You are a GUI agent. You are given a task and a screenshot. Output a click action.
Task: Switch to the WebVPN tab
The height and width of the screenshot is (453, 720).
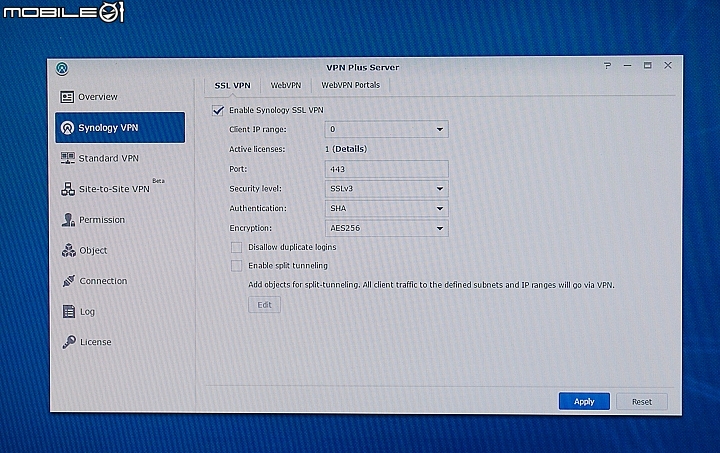click(286, 85)
